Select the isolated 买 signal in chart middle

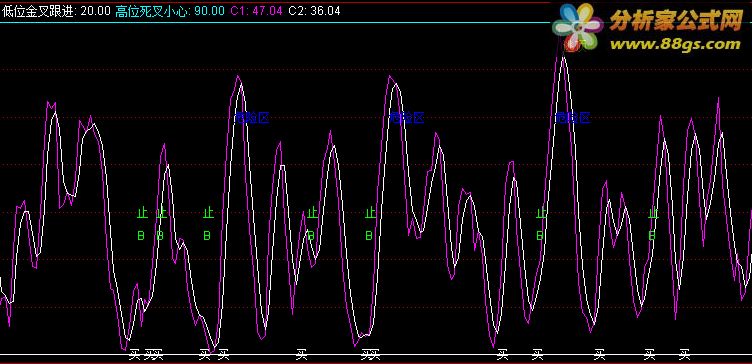coord(301,355)
